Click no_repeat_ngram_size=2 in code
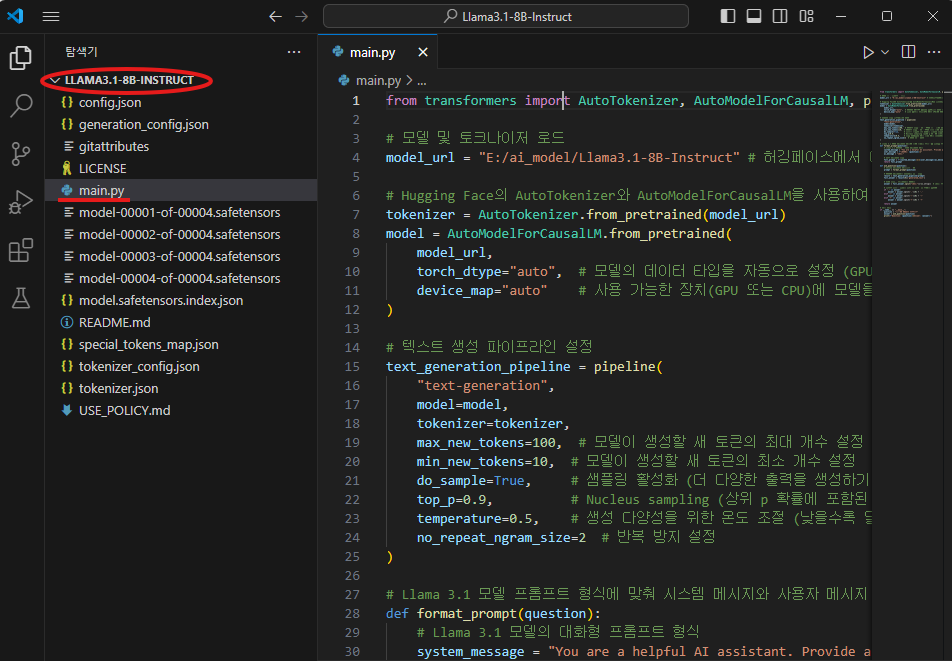This screenshot has width=952, height=661. tap(501, 538)
